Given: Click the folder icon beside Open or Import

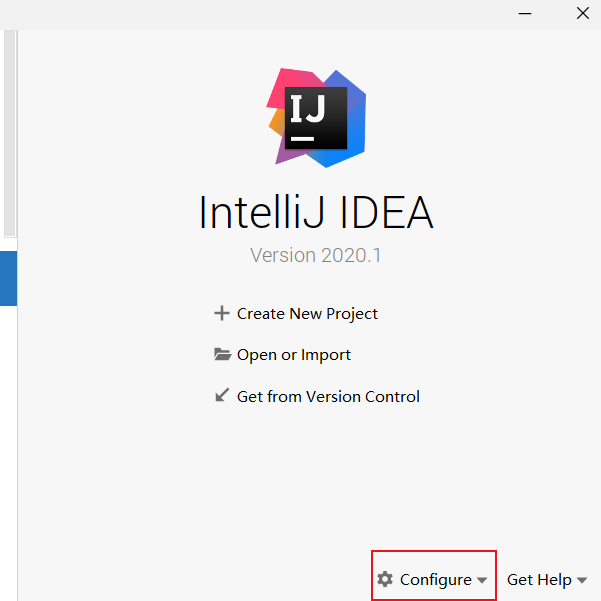Looking at the screenshot, I should pyautogui.click(x=222, y=355).
